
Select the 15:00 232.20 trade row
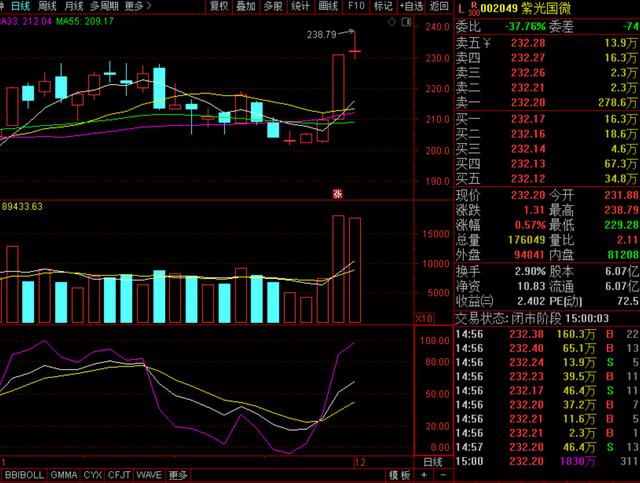pos(547,461)
